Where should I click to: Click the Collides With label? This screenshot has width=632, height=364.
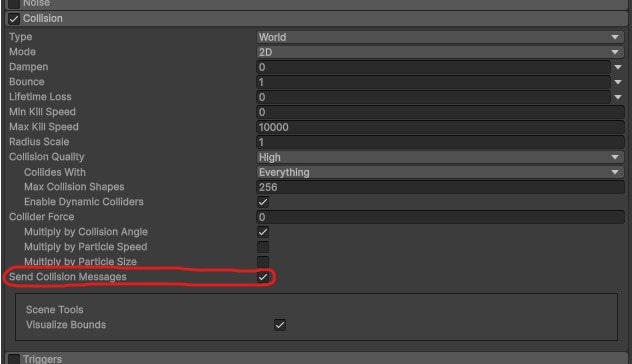click(55, 172)
